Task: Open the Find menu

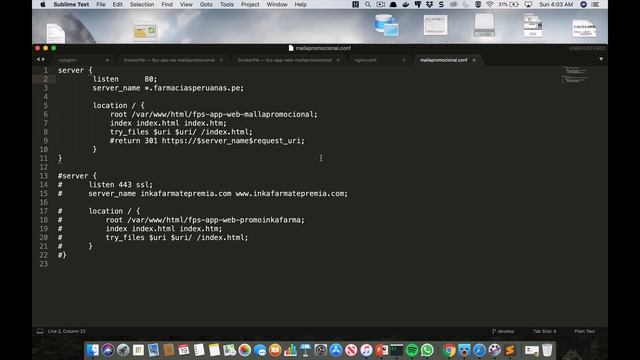Action: 167,4
